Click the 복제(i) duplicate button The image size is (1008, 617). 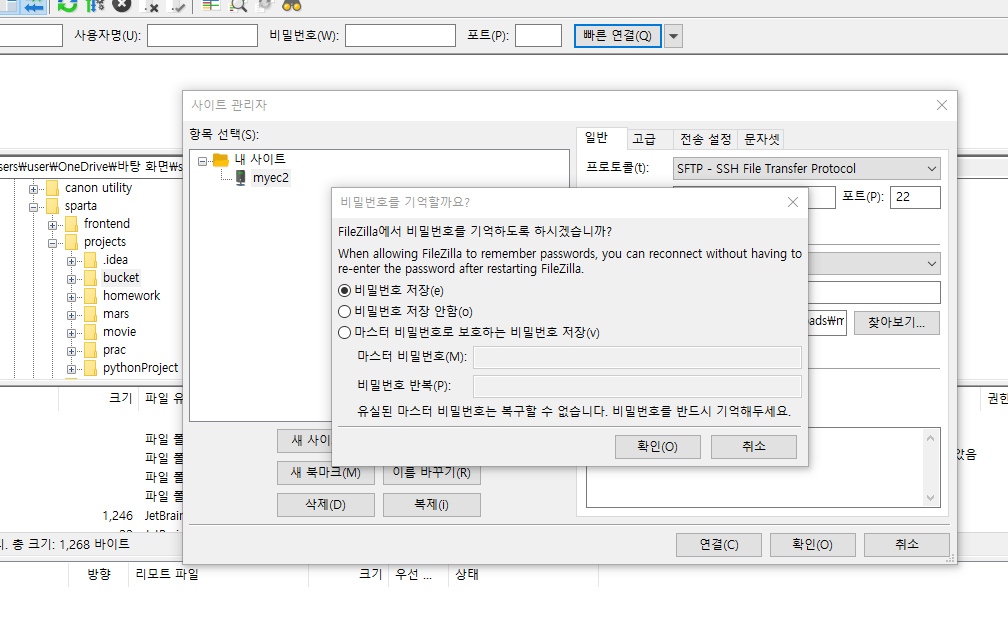click(432, 505)
